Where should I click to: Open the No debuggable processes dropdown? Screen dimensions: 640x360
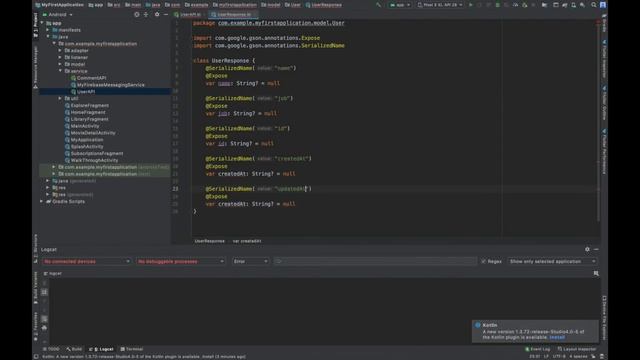click(x=180, y=261)
